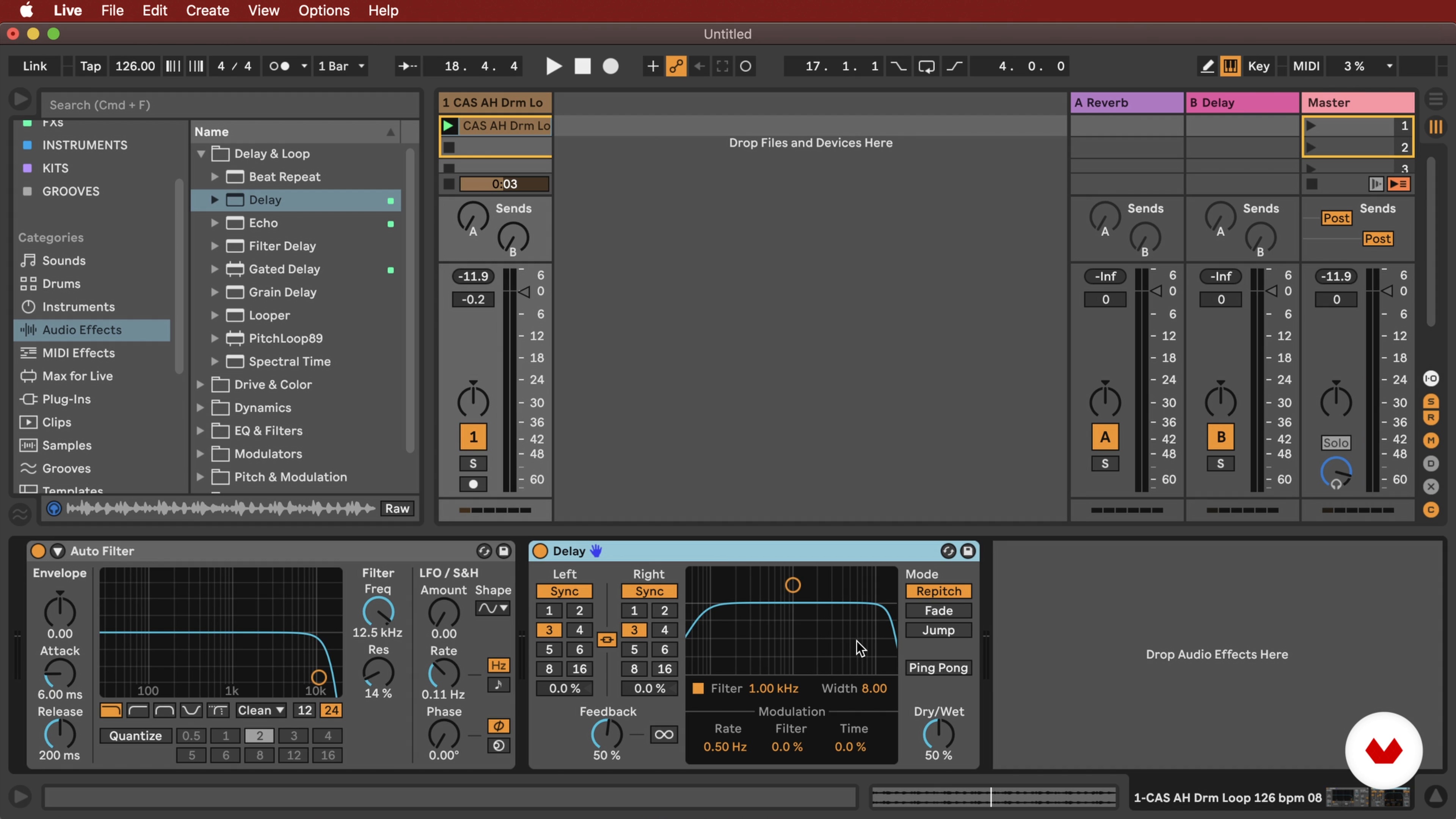The width and height of the screenshot is (1456, 819).
Task: Expand the EQ & Filters folder
Action: (x=200, y=431)
